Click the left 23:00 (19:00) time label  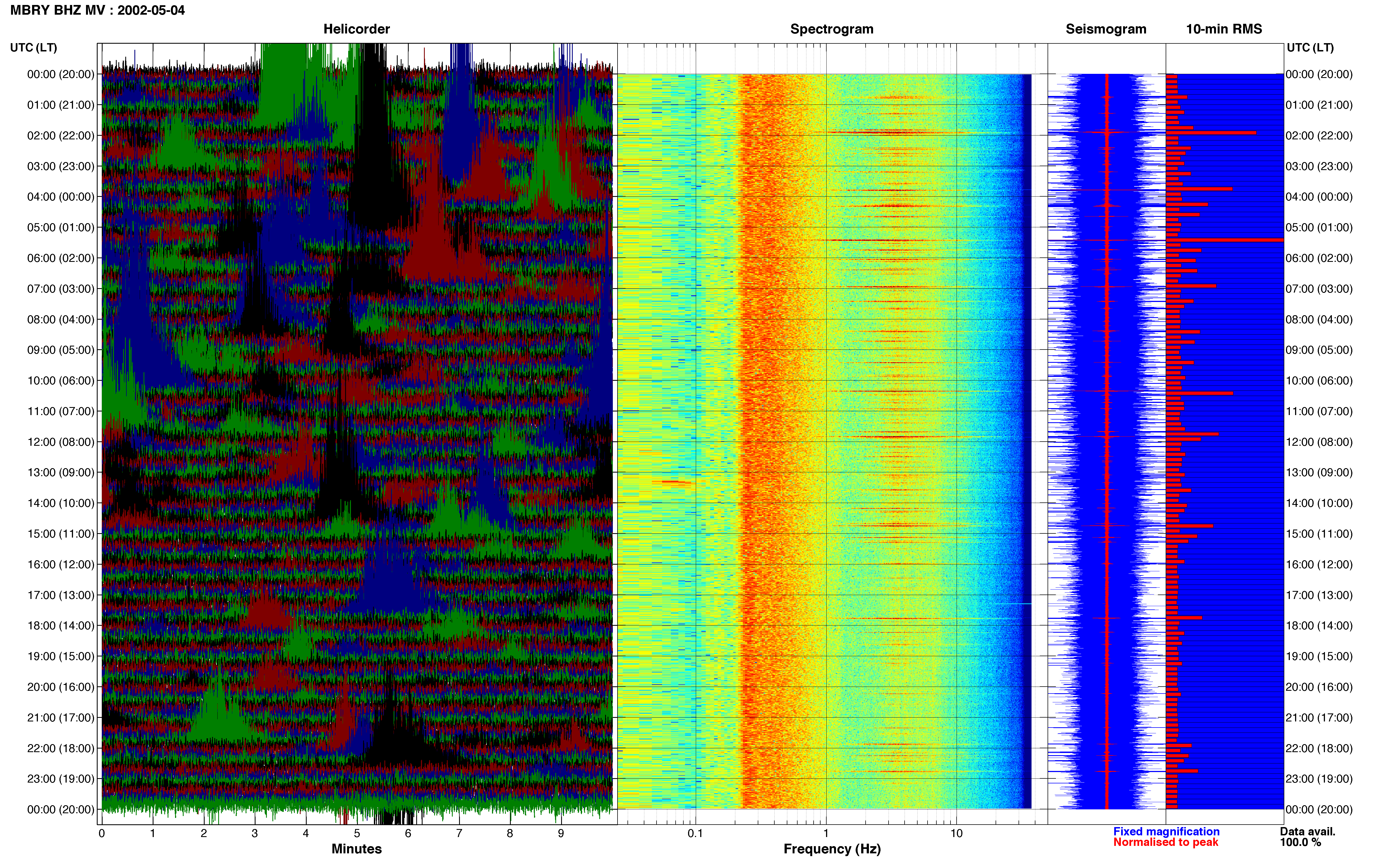point(61,779)
